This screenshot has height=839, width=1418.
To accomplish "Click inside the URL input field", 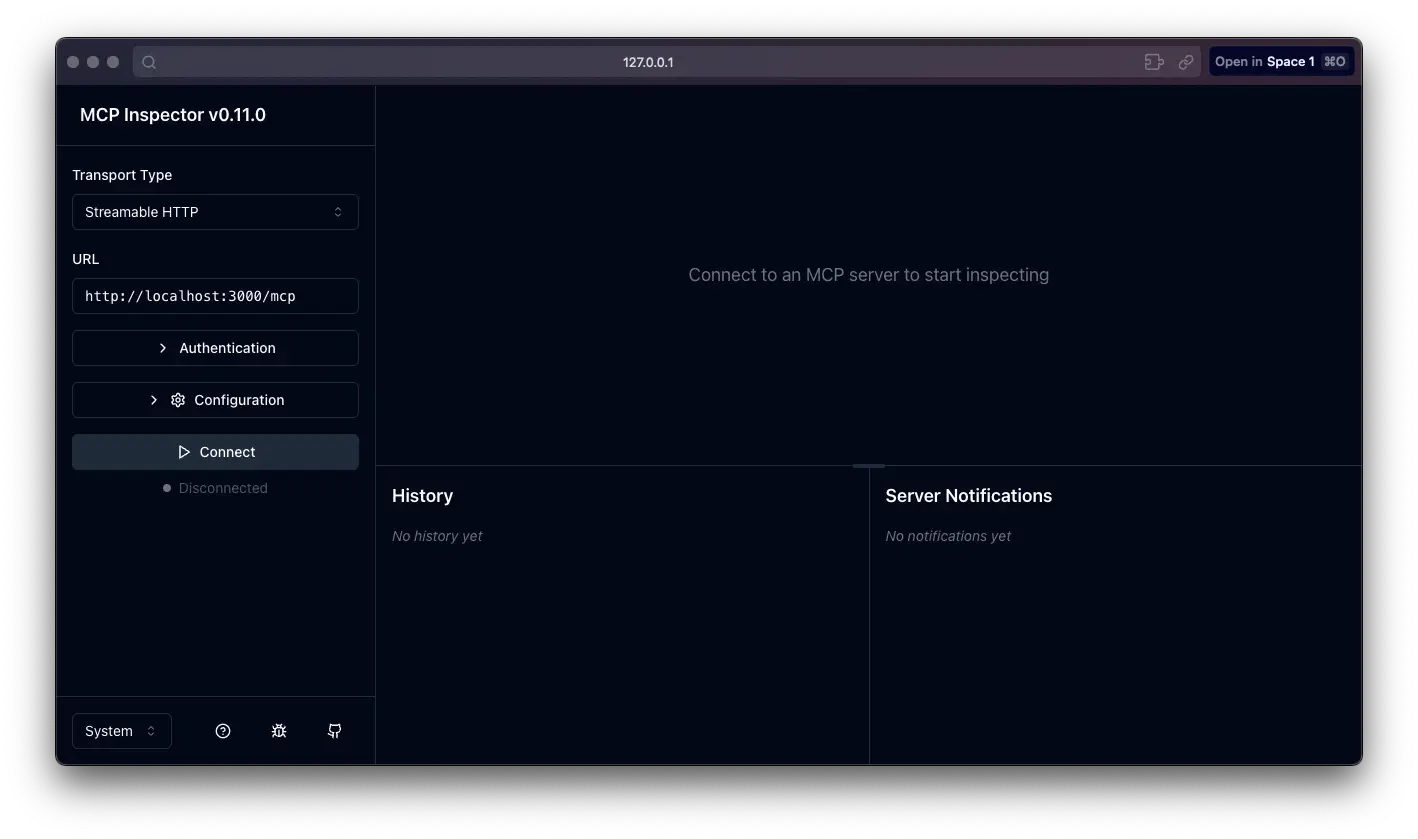I will coord(215,296).
